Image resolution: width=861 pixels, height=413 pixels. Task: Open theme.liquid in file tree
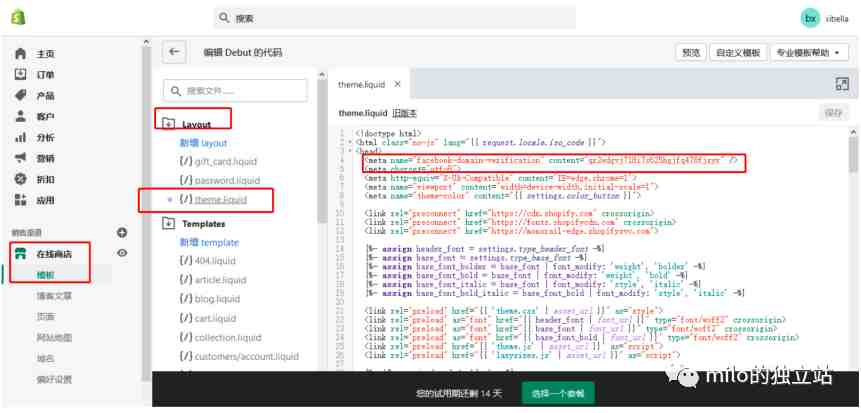[213, 199]
